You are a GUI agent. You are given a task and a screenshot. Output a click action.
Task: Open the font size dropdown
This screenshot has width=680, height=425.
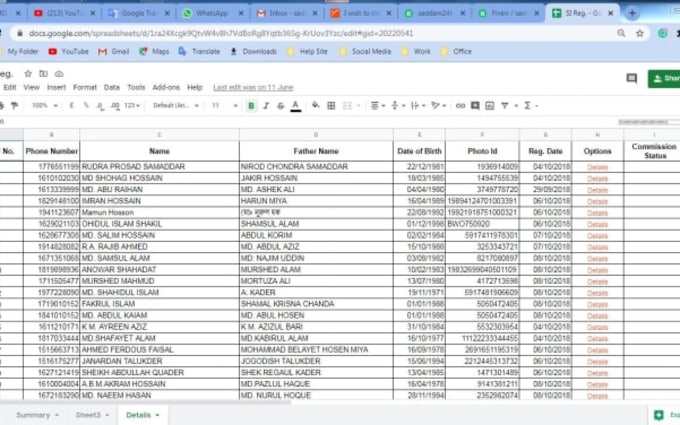[224, 105]
